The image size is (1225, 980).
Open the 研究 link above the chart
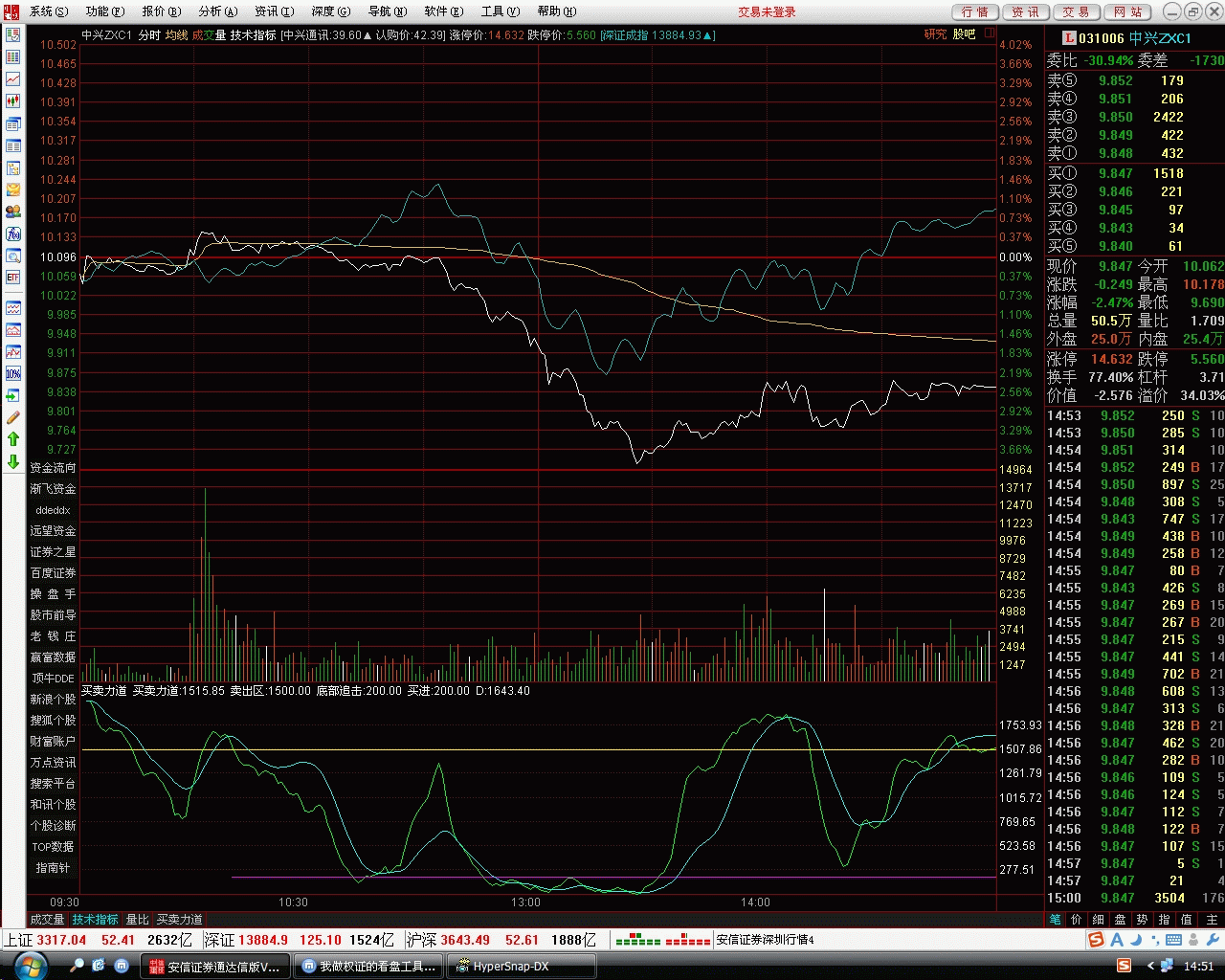coord(935,34)
